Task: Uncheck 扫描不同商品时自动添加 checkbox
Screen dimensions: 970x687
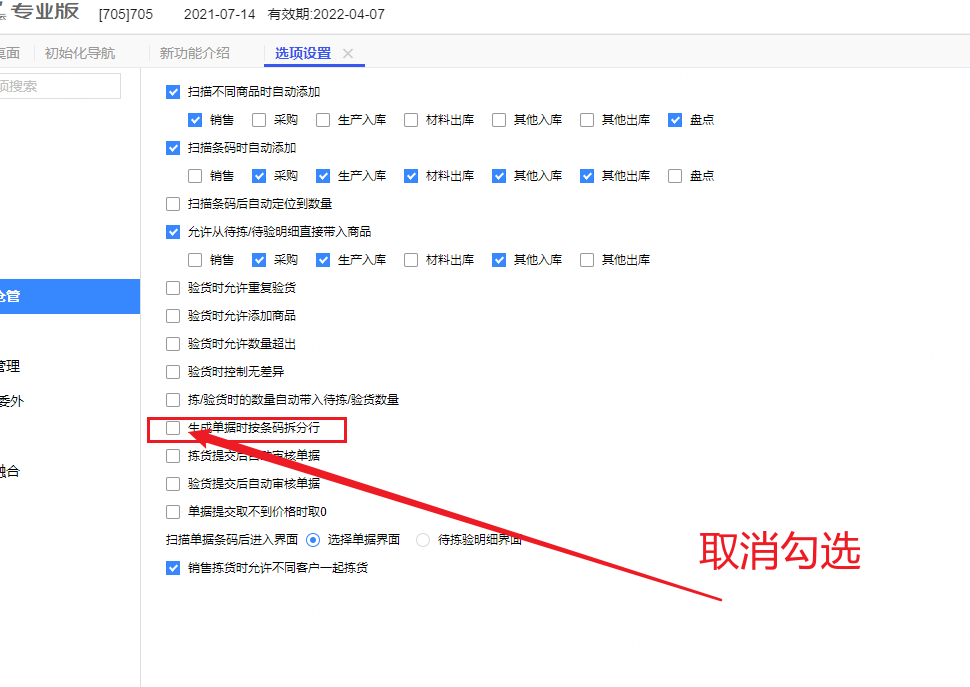Action: pos(173,92)
